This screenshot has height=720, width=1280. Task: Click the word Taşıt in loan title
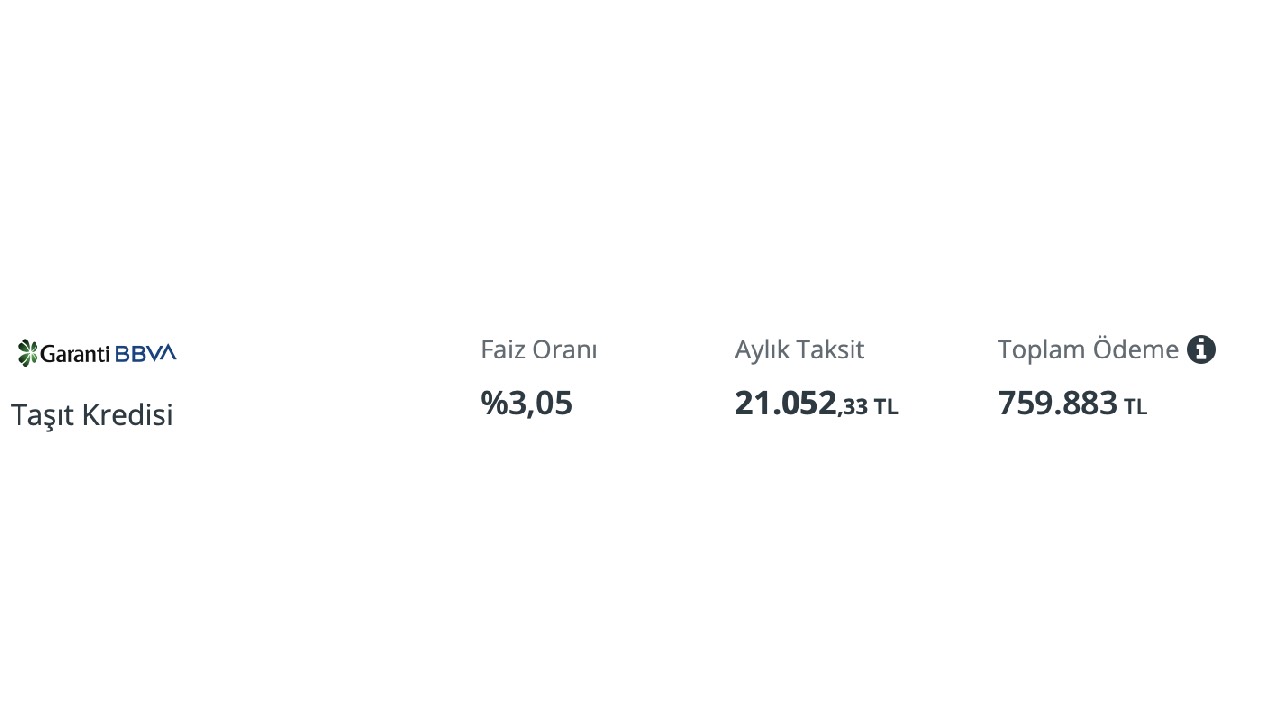click(x=41, y=414)
